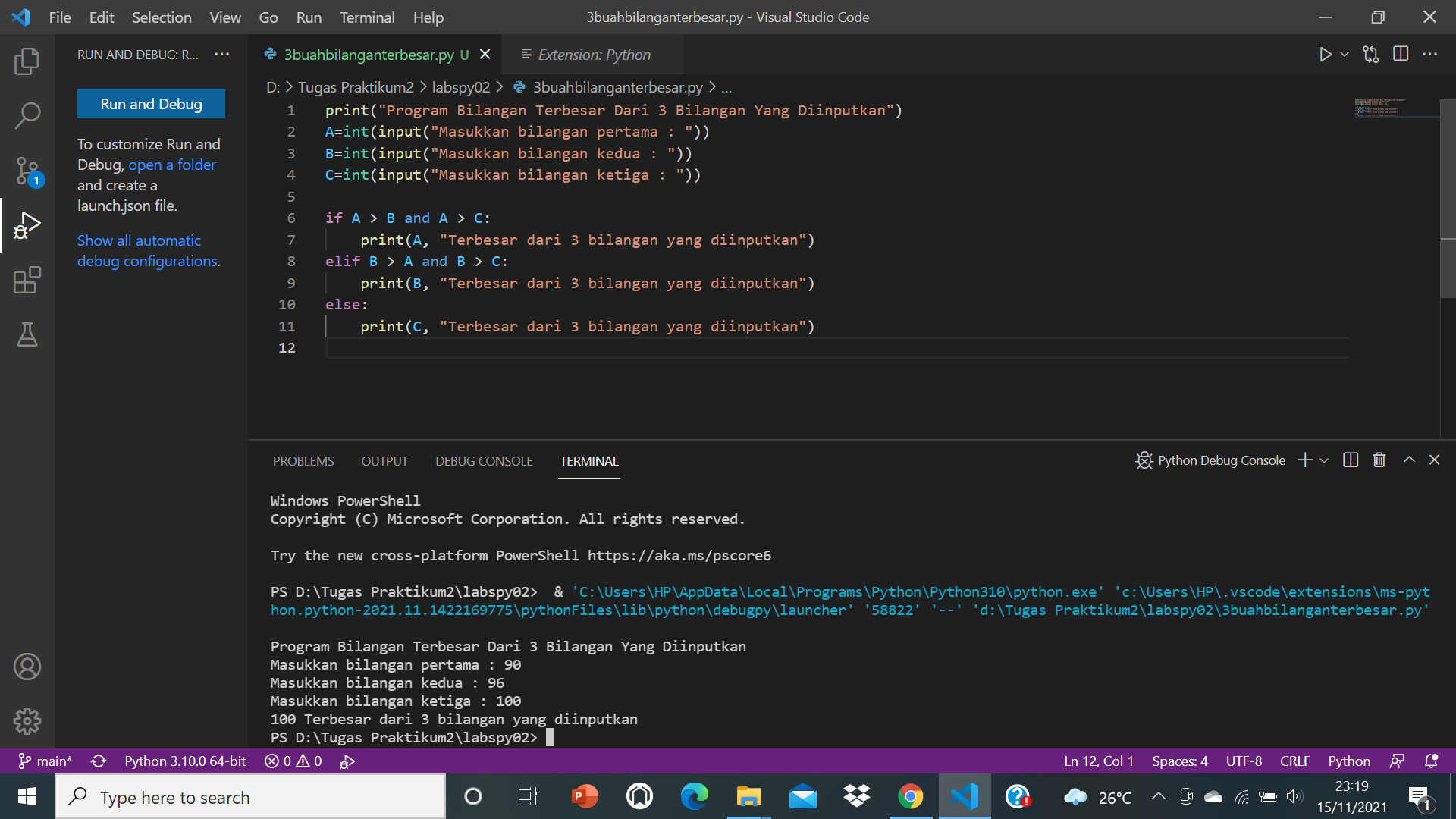Open the Accounts icon

click(27, 667)
